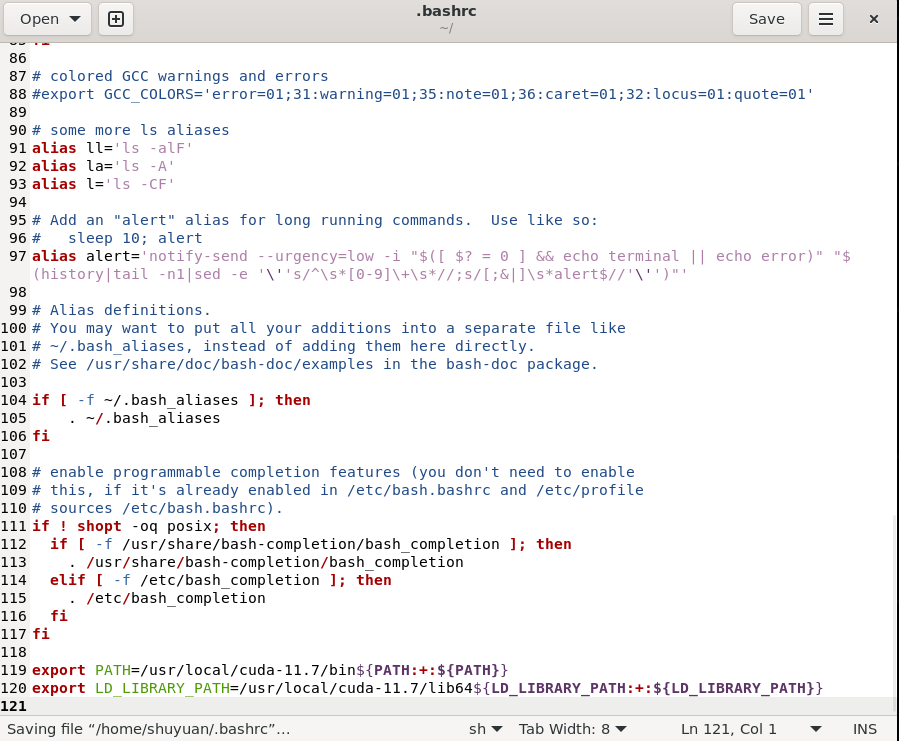Click "# sleep 10; alert" comment

pyautogui.click(x=117, y=238)
